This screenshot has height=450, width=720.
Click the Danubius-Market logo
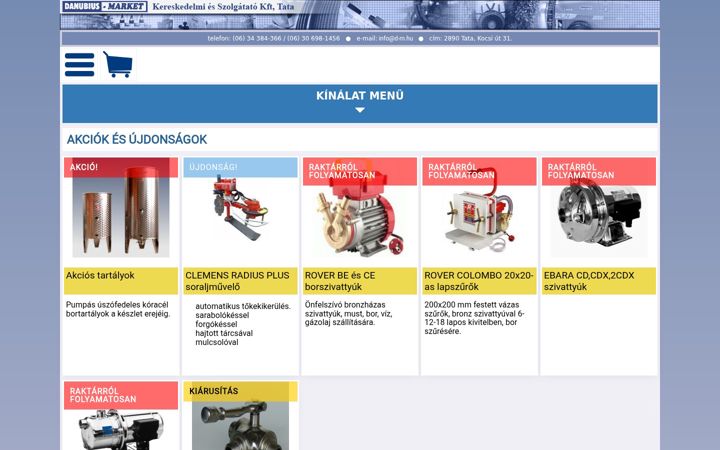(104, 6)
